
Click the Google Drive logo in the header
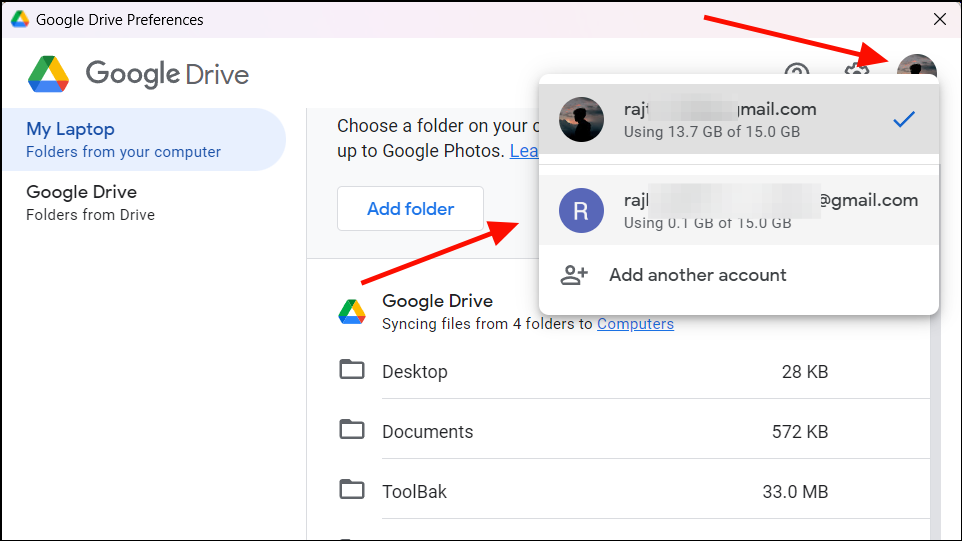click(138, 74)
